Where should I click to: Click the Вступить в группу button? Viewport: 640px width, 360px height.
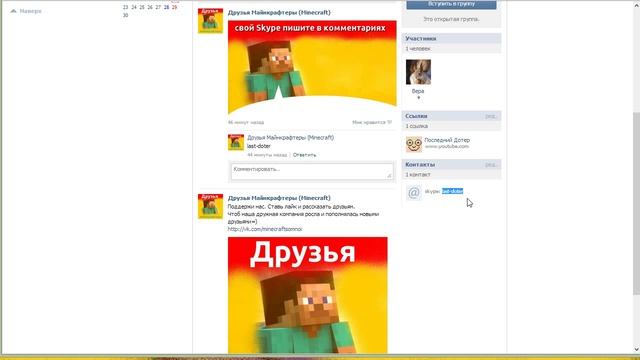(451, 4)
